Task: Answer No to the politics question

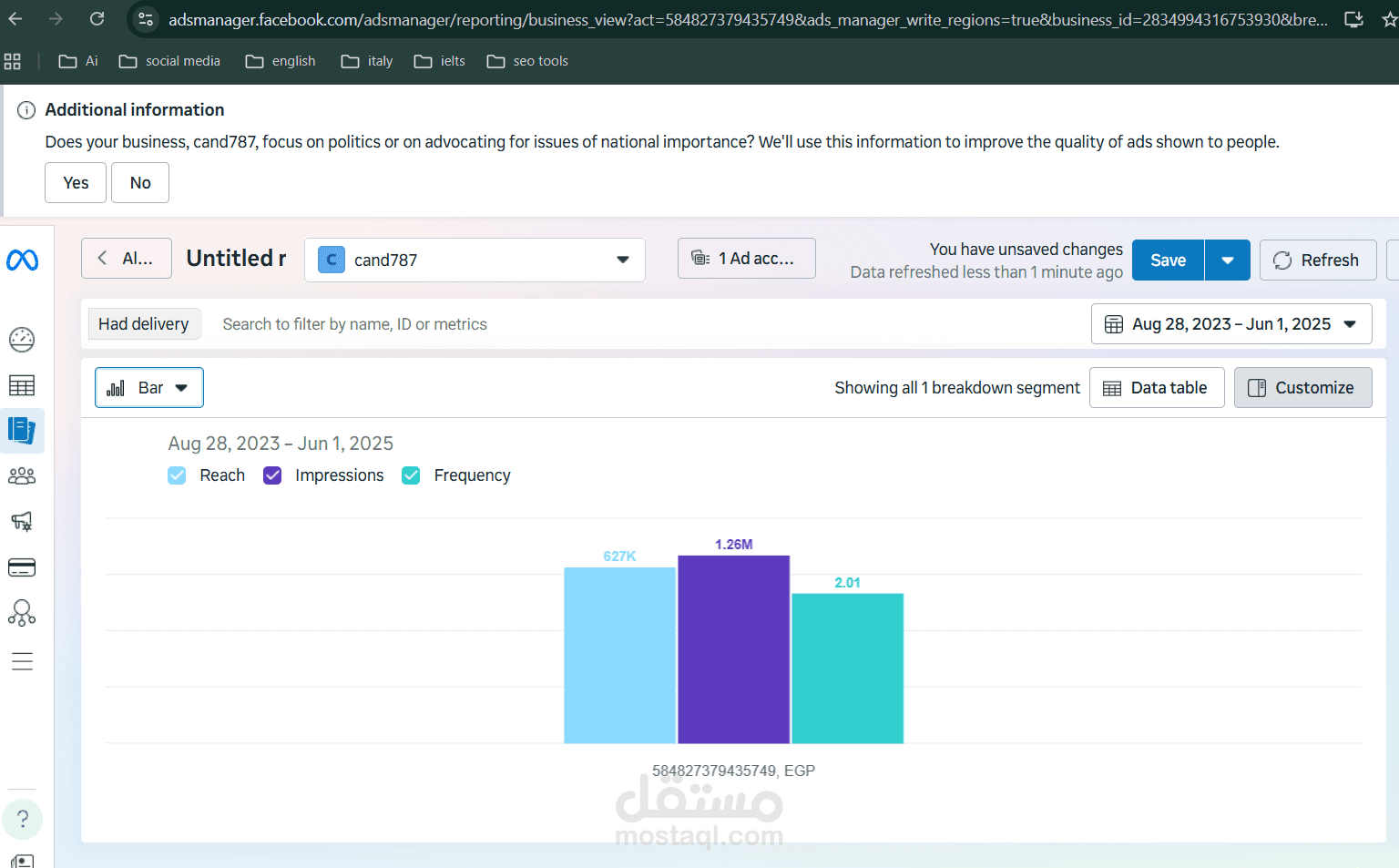Action: point(140,183)
